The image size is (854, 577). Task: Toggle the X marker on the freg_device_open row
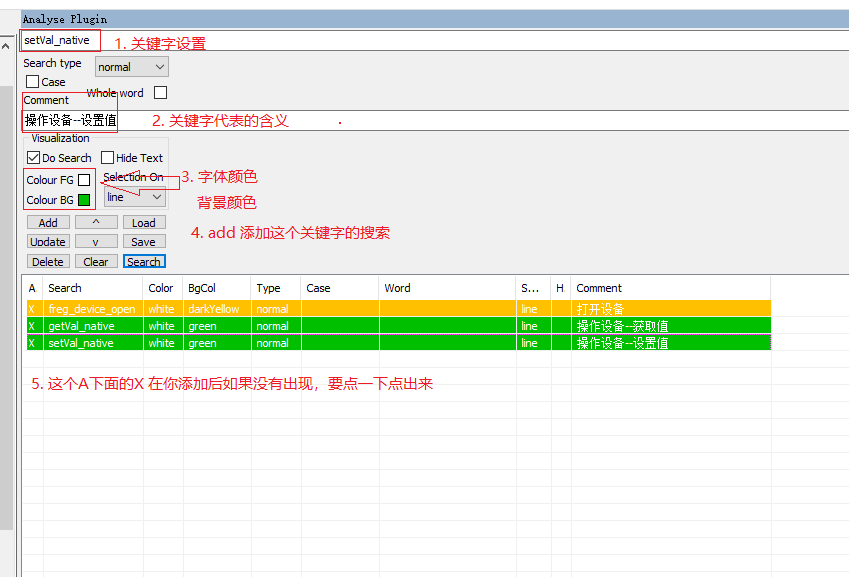click(32, 308)
